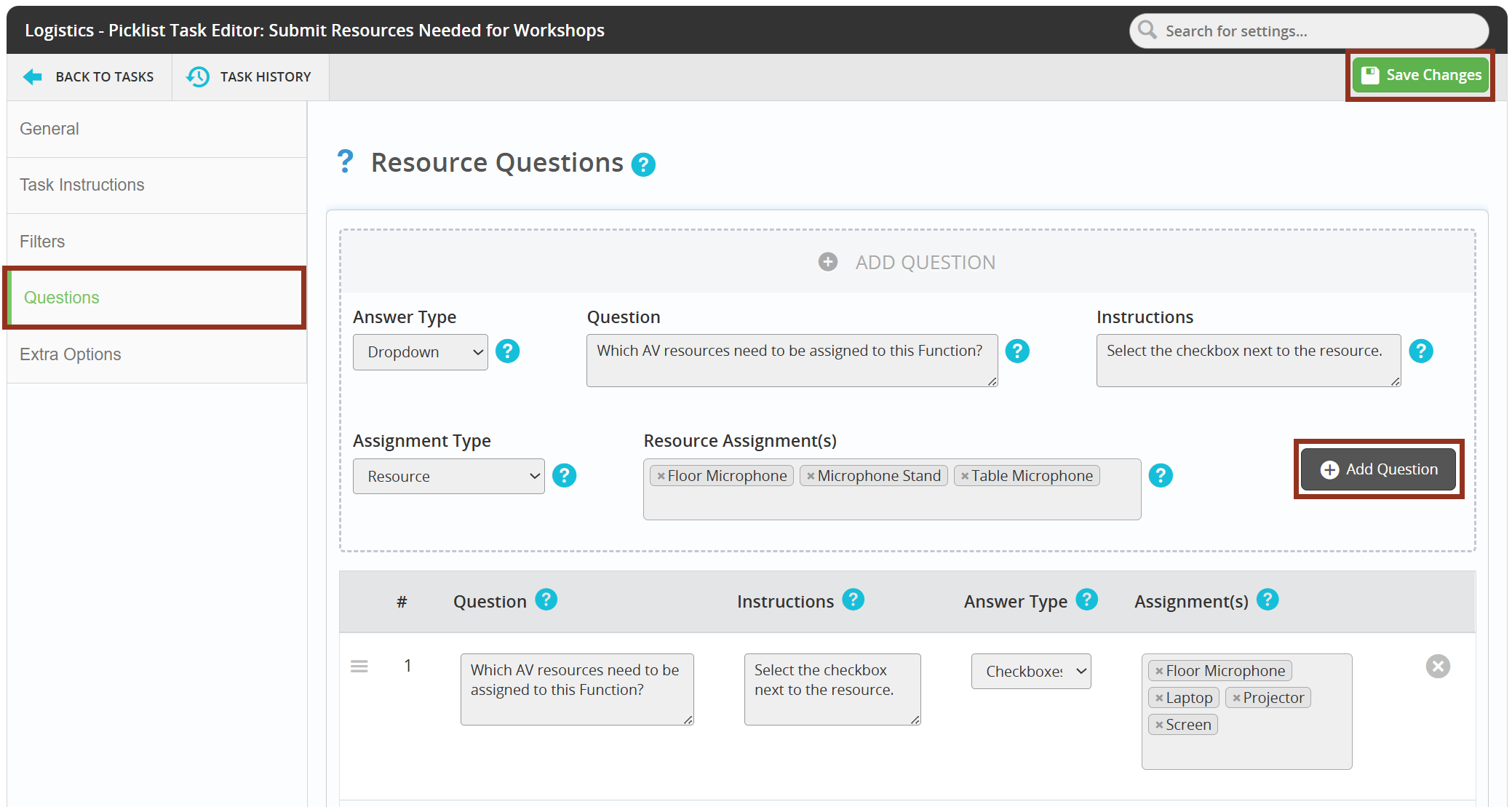Click help icon next to Assignment Type dropdown
This screenshot has width=1512, height=807.
pyautogui.click(x=564, y=476)
